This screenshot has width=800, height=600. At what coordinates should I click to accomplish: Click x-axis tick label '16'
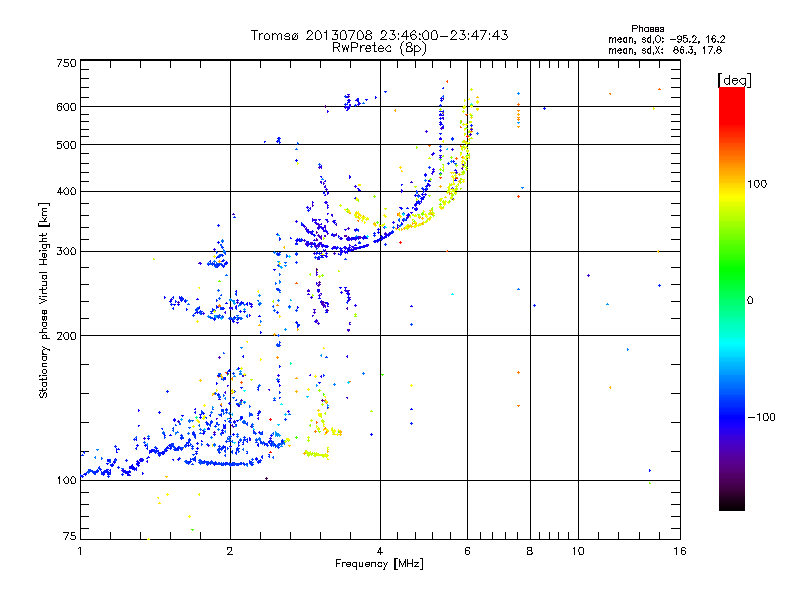pos(680,551)
